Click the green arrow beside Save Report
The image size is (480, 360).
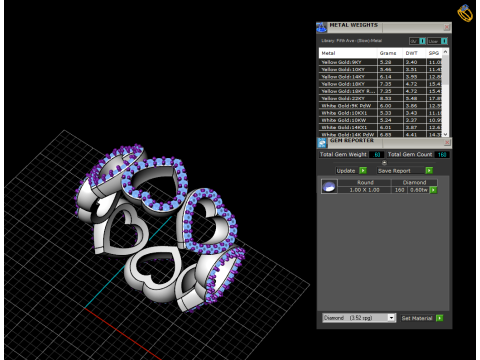tap(429, 171)
